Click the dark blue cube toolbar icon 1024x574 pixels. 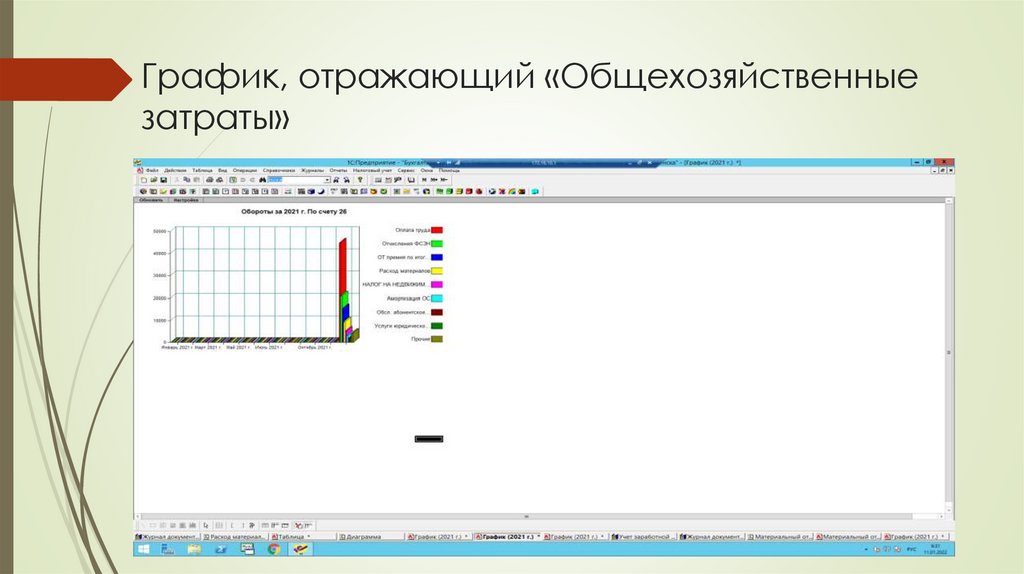coord(311,191)
